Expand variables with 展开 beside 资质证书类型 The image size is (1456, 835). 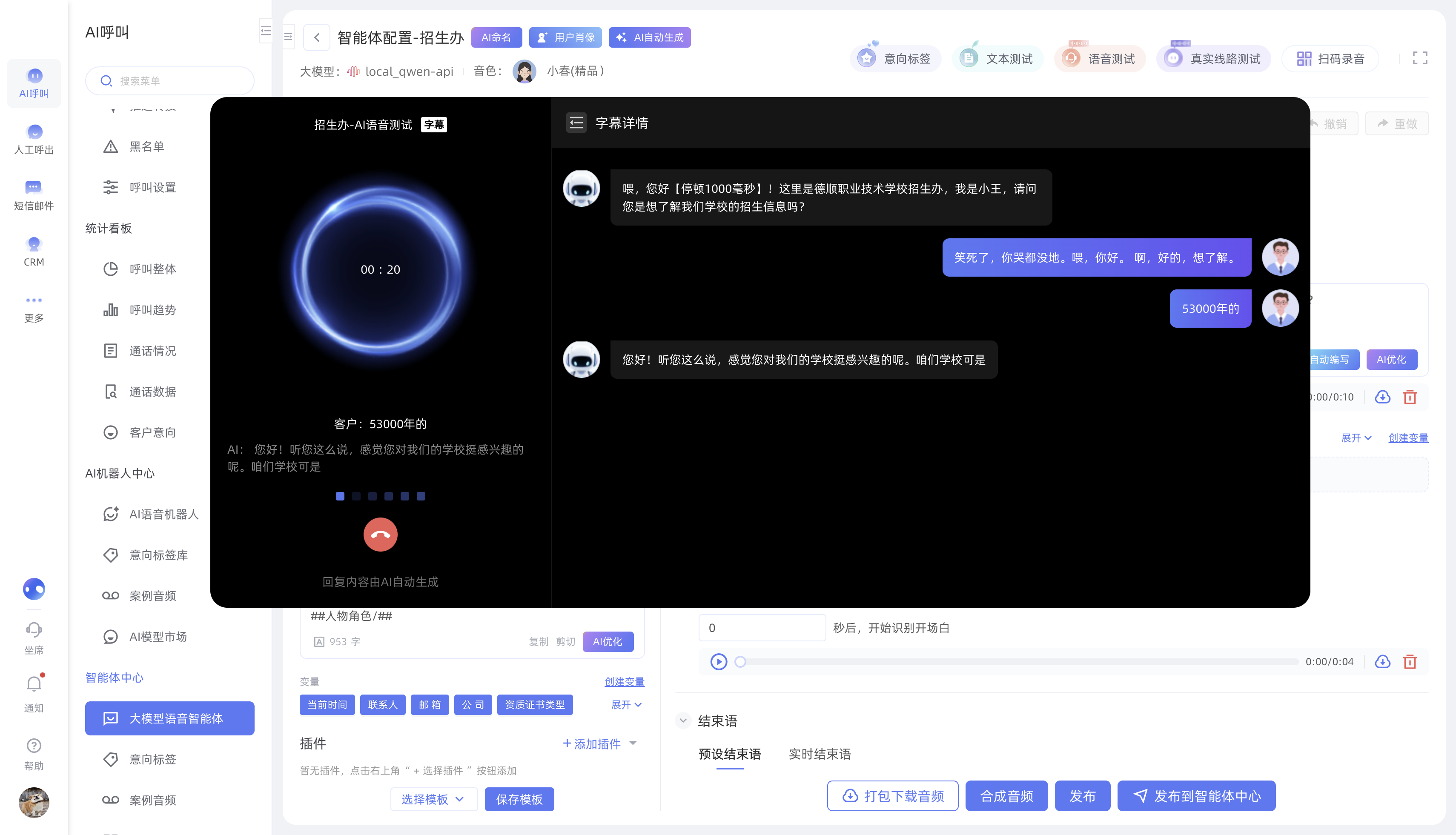point(626,705)
